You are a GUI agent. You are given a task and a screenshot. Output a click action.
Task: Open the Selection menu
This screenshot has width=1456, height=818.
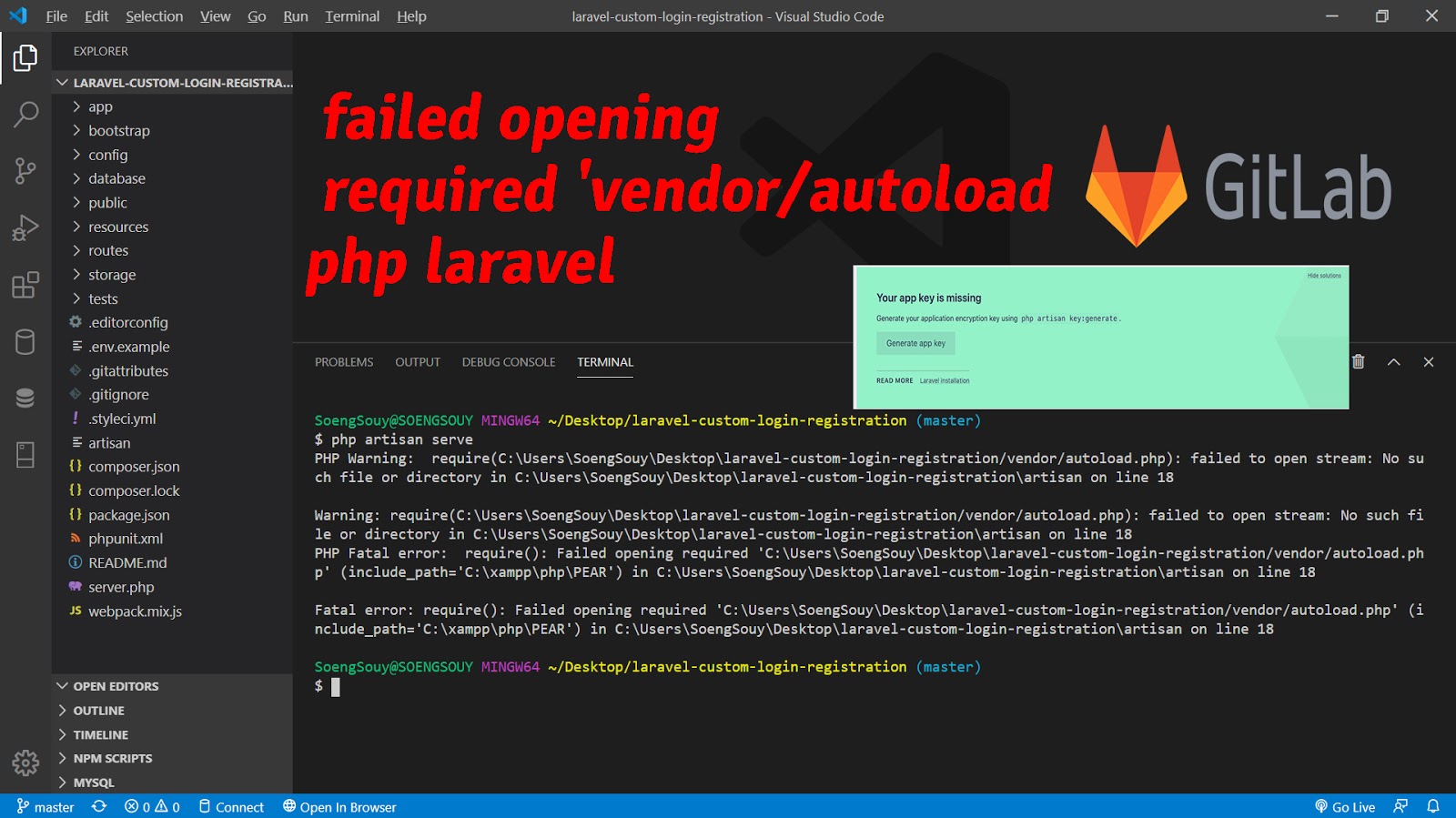click(x=154, y=16)
